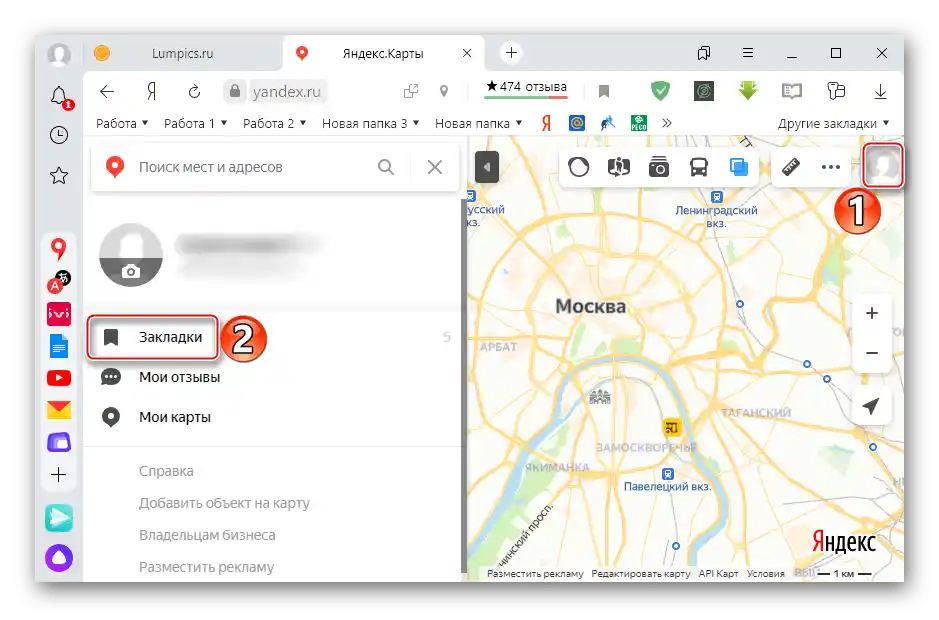Open user profile avatar on map

[883, 166]
